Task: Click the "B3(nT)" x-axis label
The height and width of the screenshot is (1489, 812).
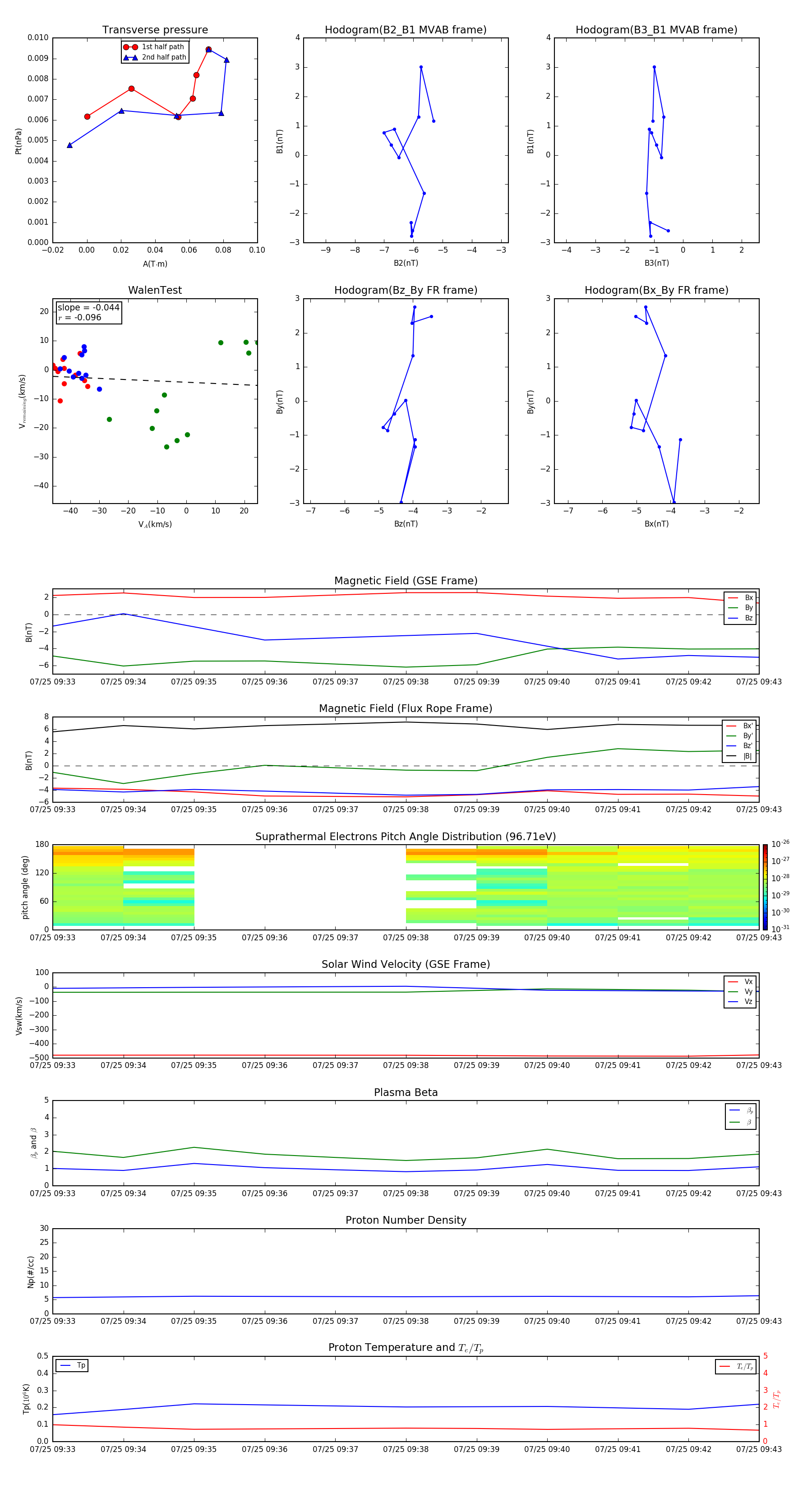Action: 656,263
